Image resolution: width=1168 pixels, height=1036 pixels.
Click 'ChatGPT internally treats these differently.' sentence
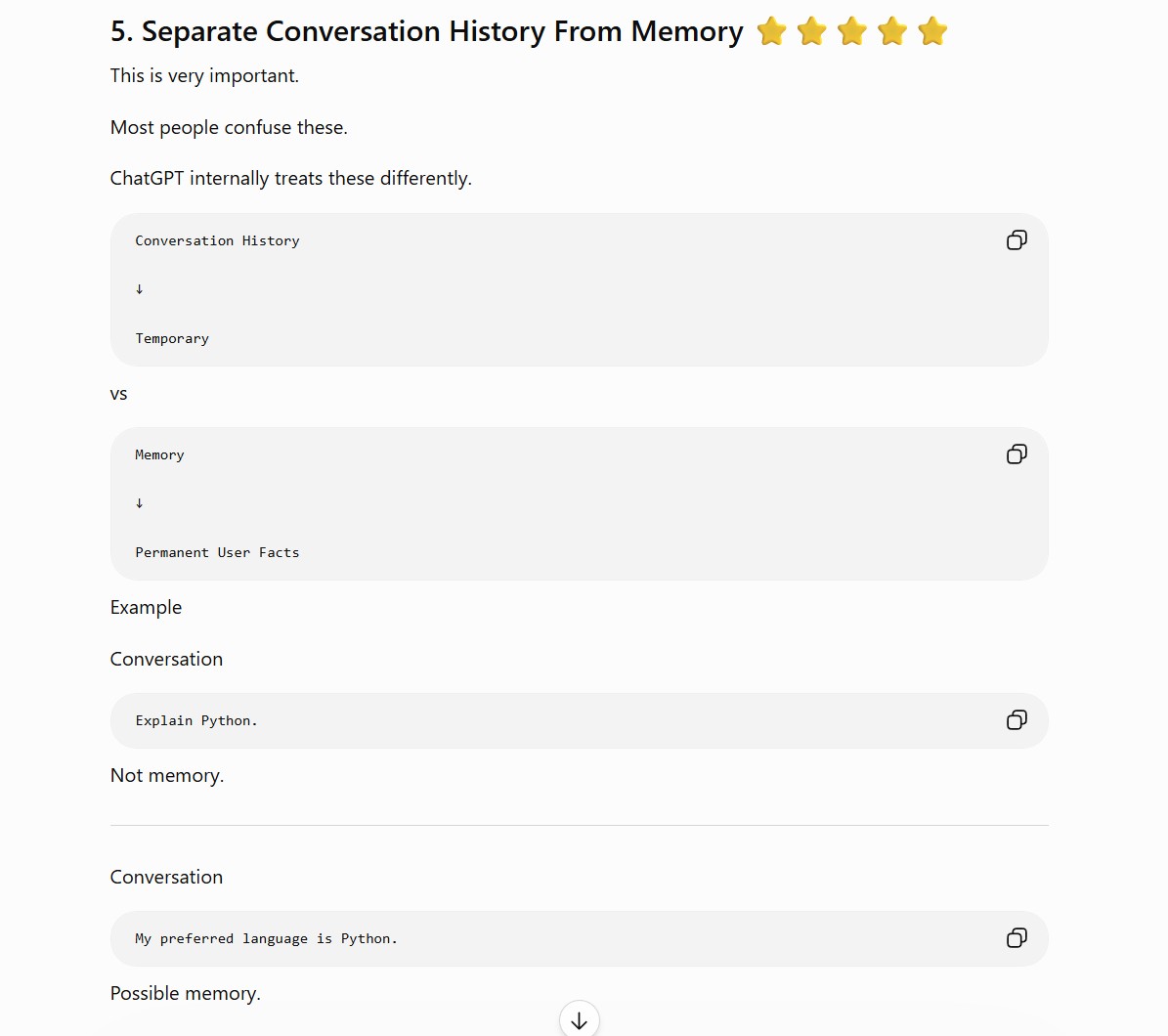point(290,179)
